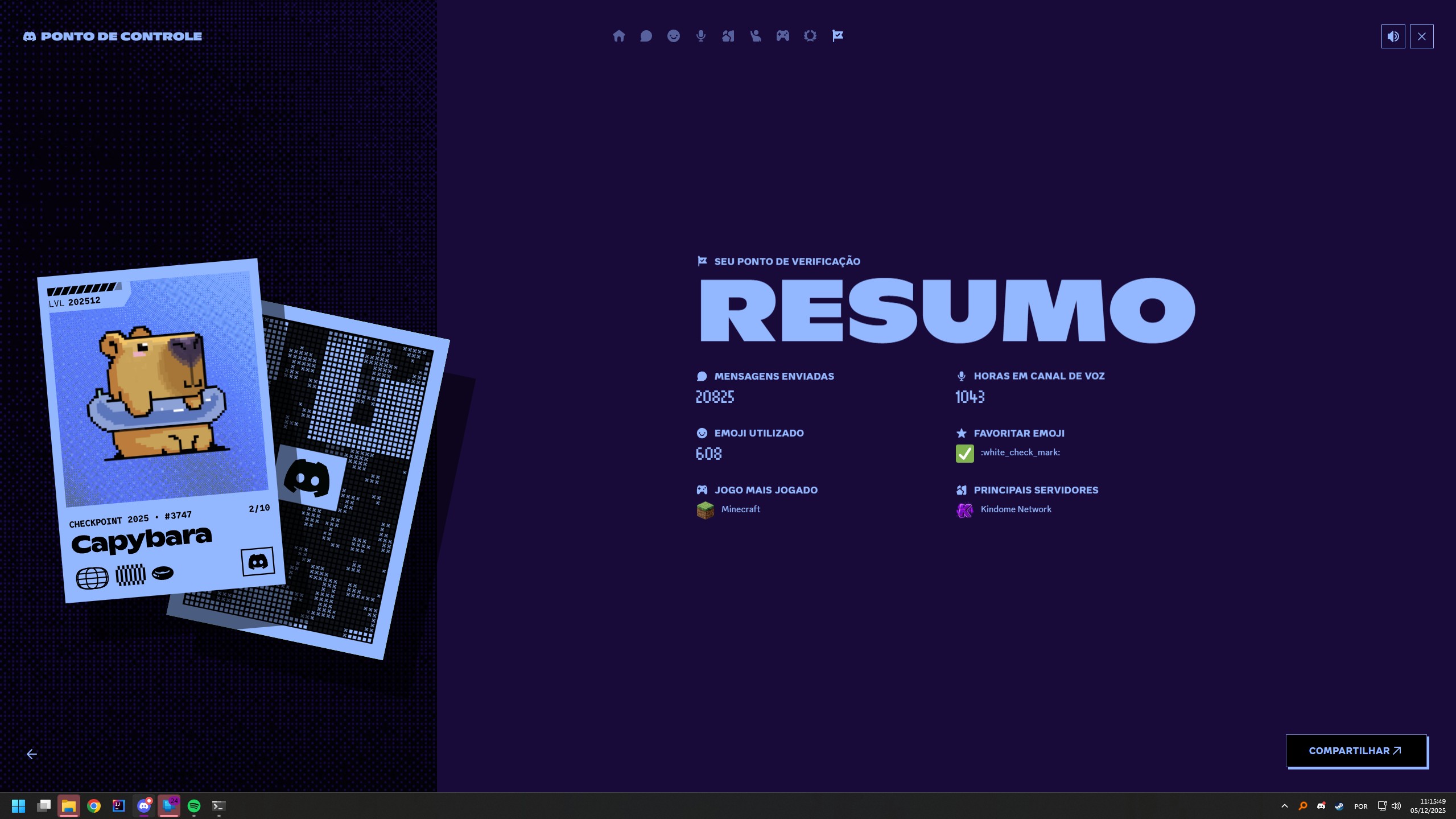1456x819 pixels.
Task: Open the Kindome Network server link
Action: (1016, 509)
